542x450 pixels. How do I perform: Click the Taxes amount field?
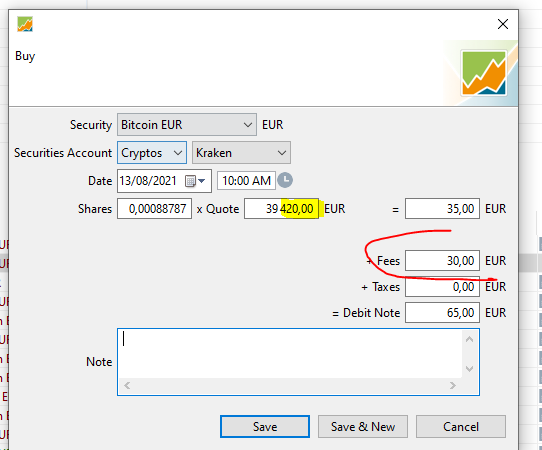(442, 287)
